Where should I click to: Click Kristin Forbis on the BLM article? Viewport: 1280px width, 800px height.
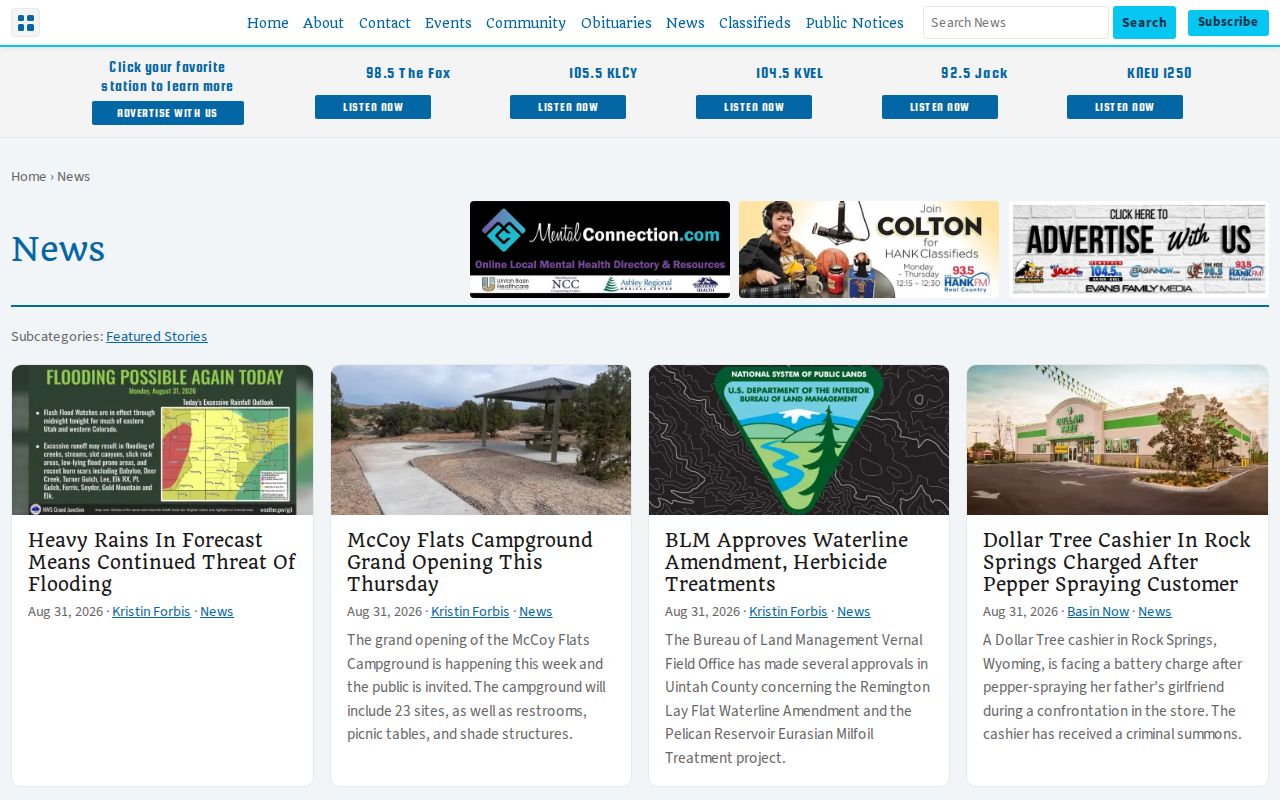(788, 611)
